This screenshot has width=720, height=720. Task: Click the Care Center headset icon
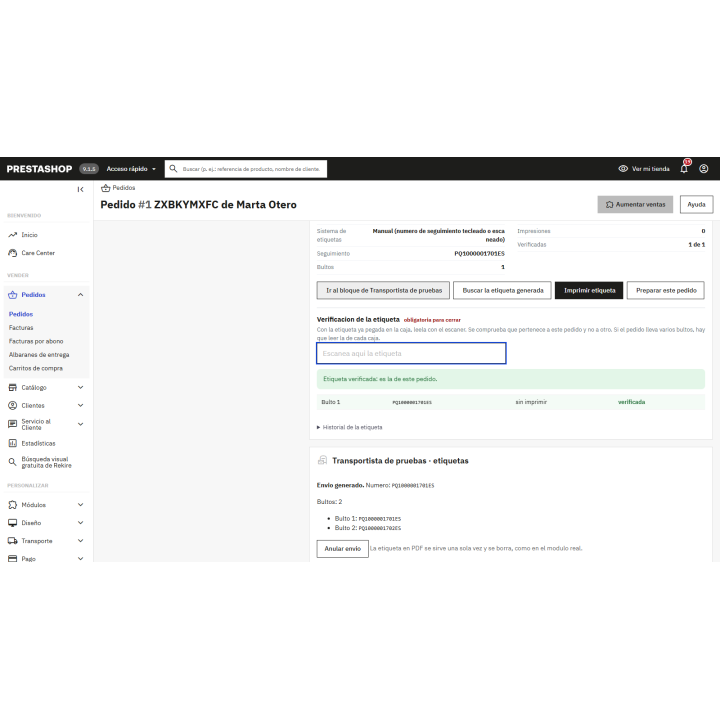pyautogui.click(x=12, y=253)
